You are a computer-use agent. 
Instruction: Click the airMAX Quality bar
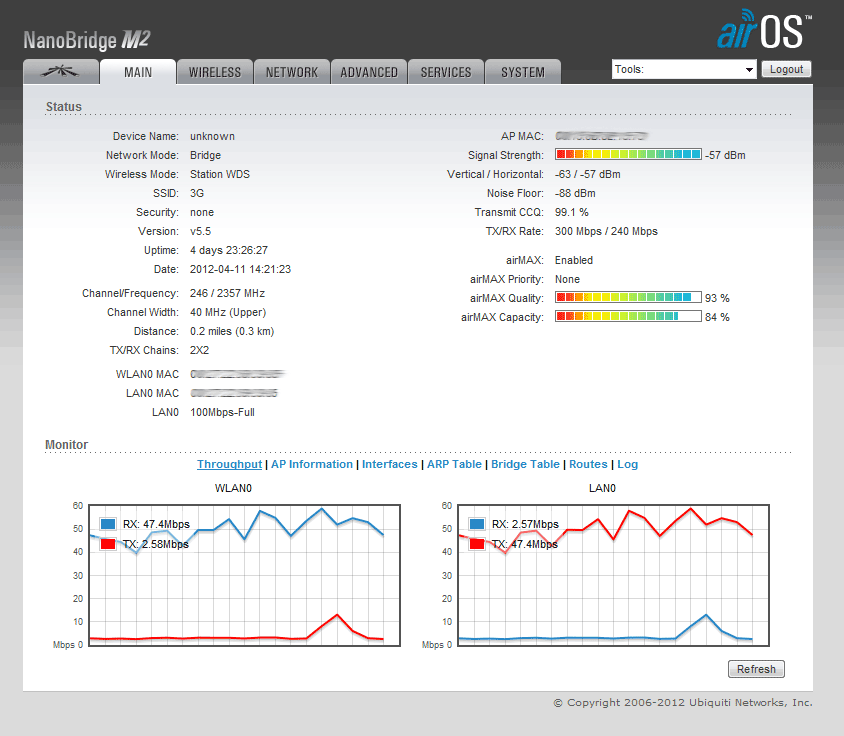pyautogui.click(x=628, y=297)
